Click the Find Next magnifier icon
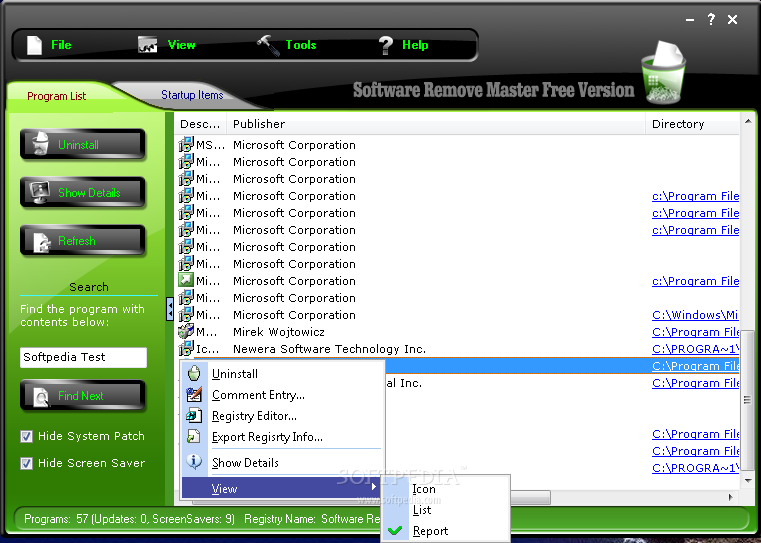The height and width of the screenshot is (543, 761). click(x=42, y=397)
